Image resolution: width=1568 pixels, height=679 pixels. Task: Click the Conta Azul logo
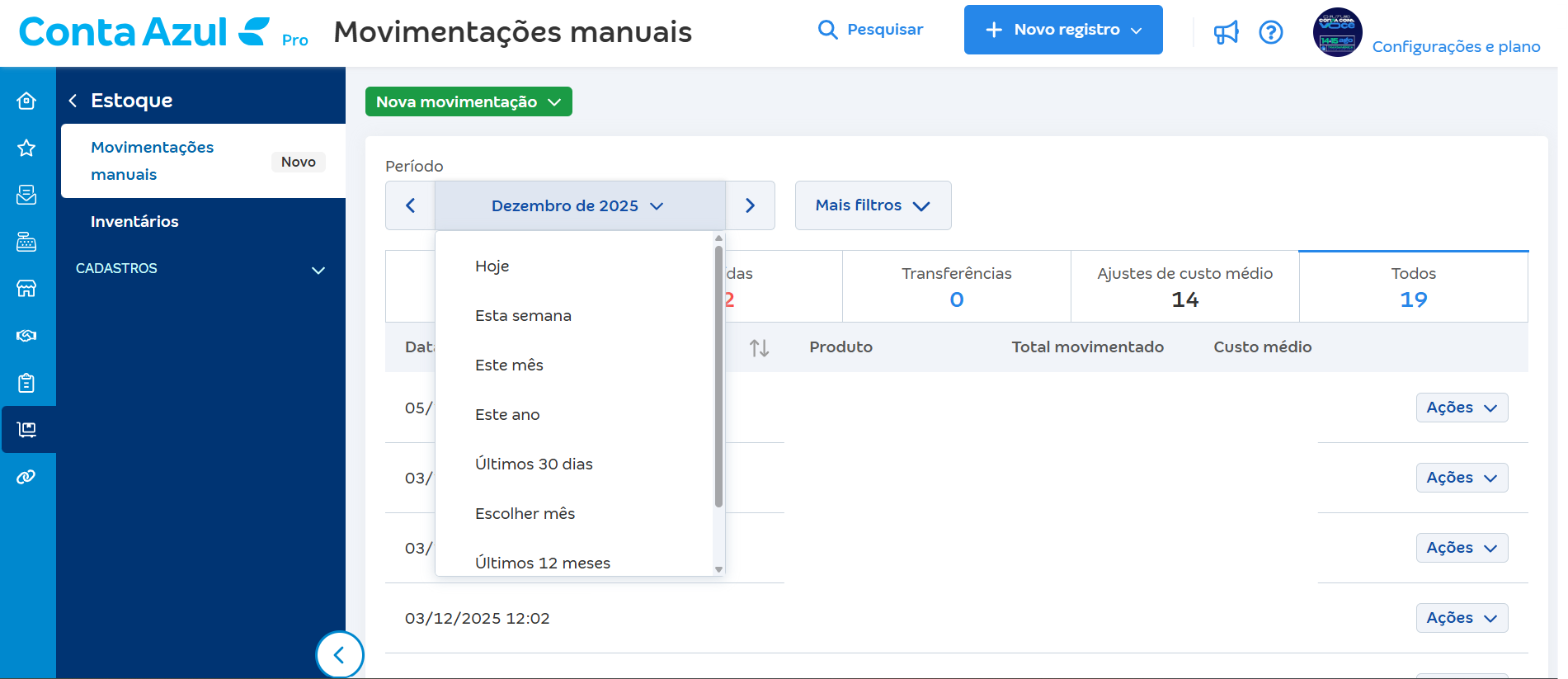(144, 32)
